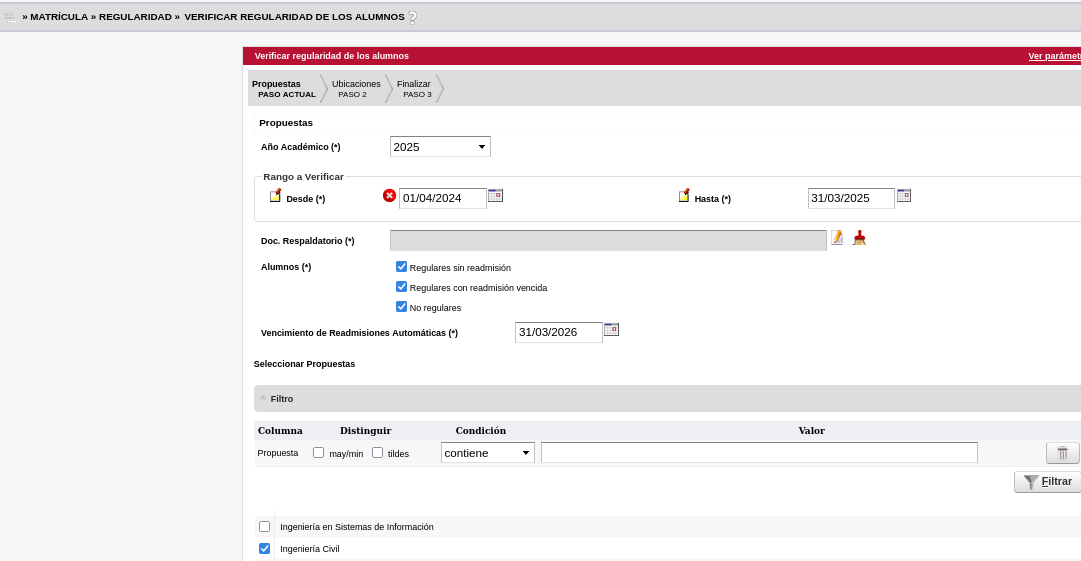
Task: Uncheck No regulares checkbox
Action: 401,307
